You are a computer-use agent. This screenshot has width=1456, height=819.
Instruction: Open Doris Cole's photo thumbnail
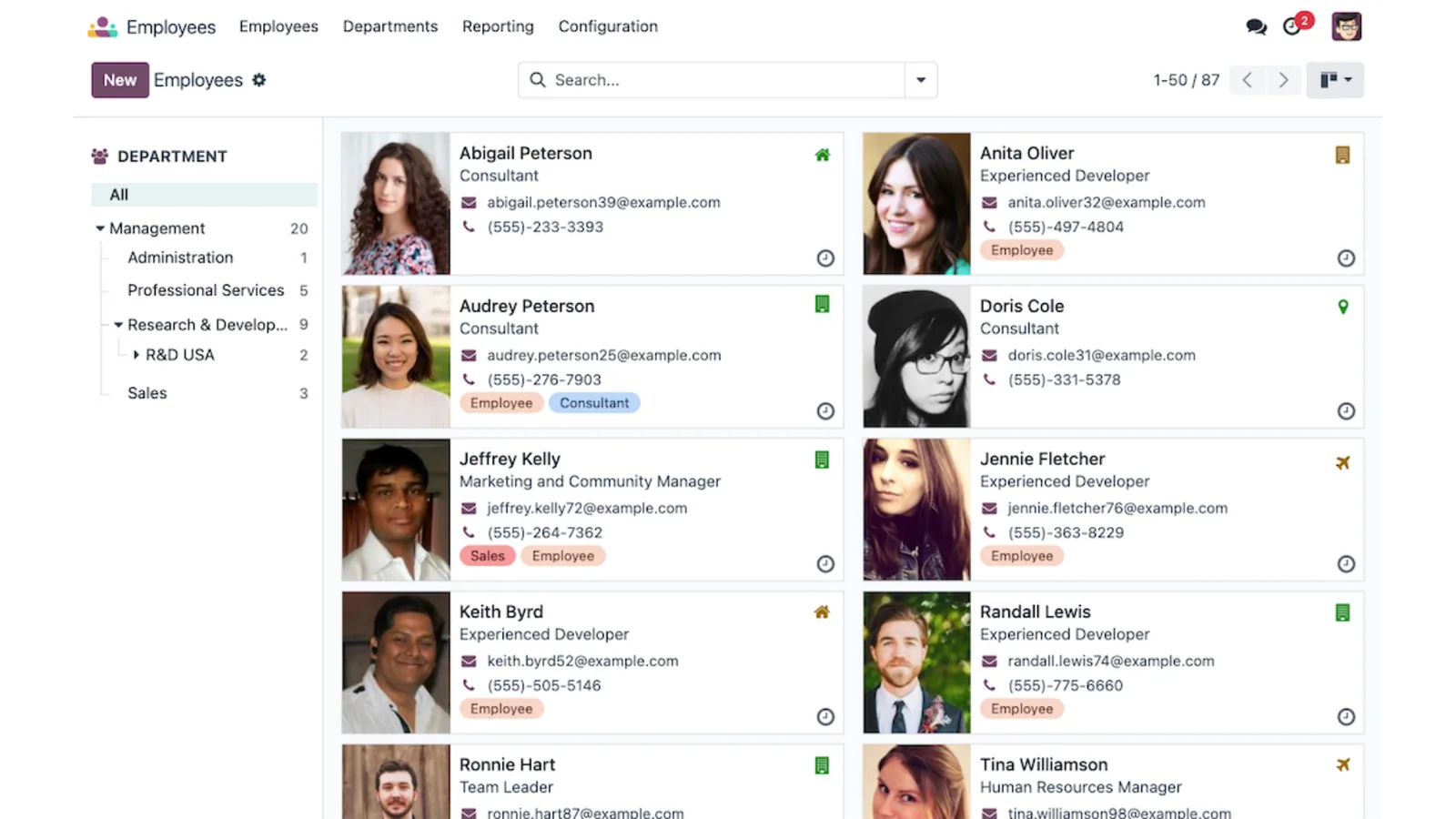(916, 357)
